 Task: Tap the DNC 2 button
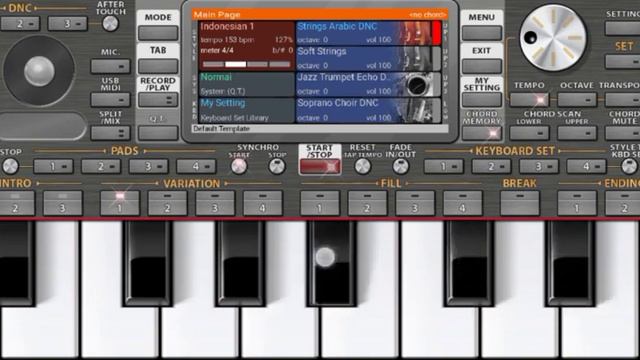tap(20, 24)
